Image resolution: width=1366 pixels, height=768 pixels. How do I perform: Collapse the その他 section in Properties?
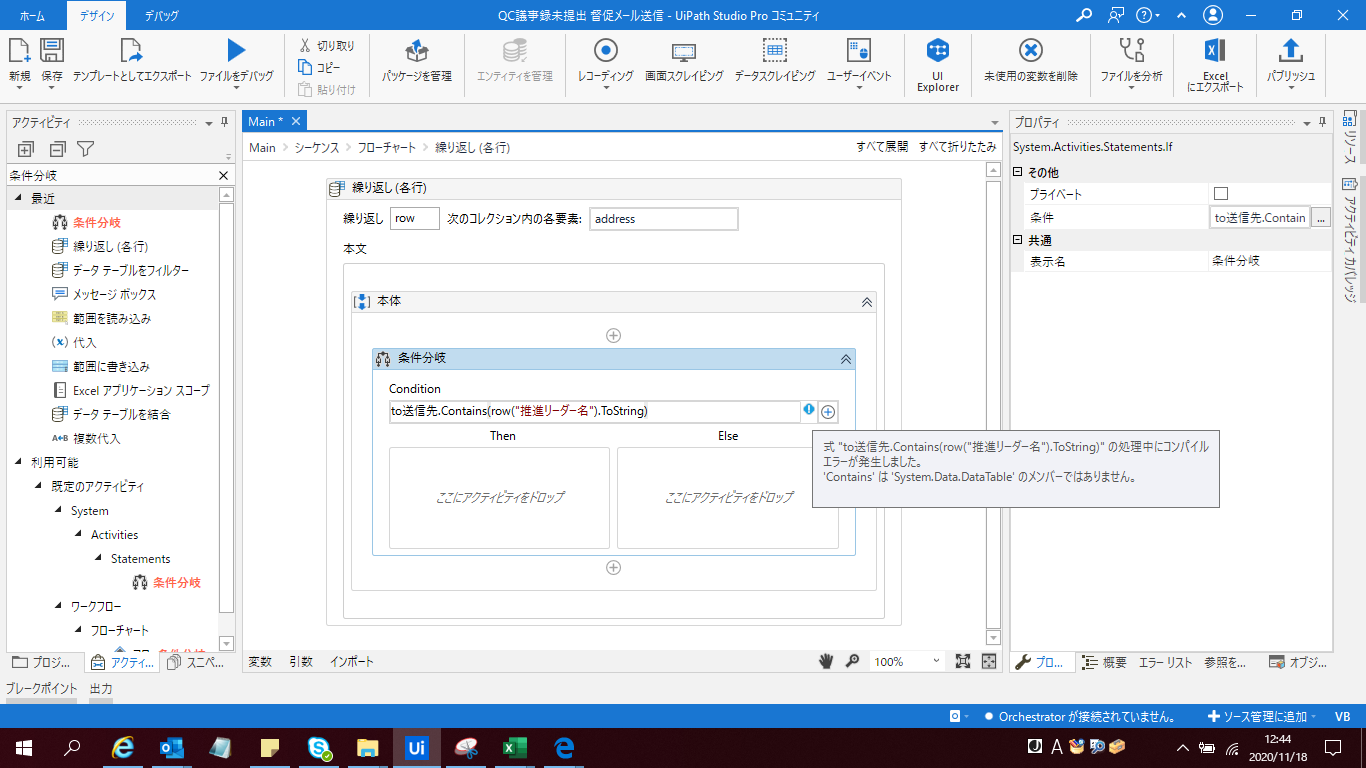pyautogui.click(x=1018, y=173)
